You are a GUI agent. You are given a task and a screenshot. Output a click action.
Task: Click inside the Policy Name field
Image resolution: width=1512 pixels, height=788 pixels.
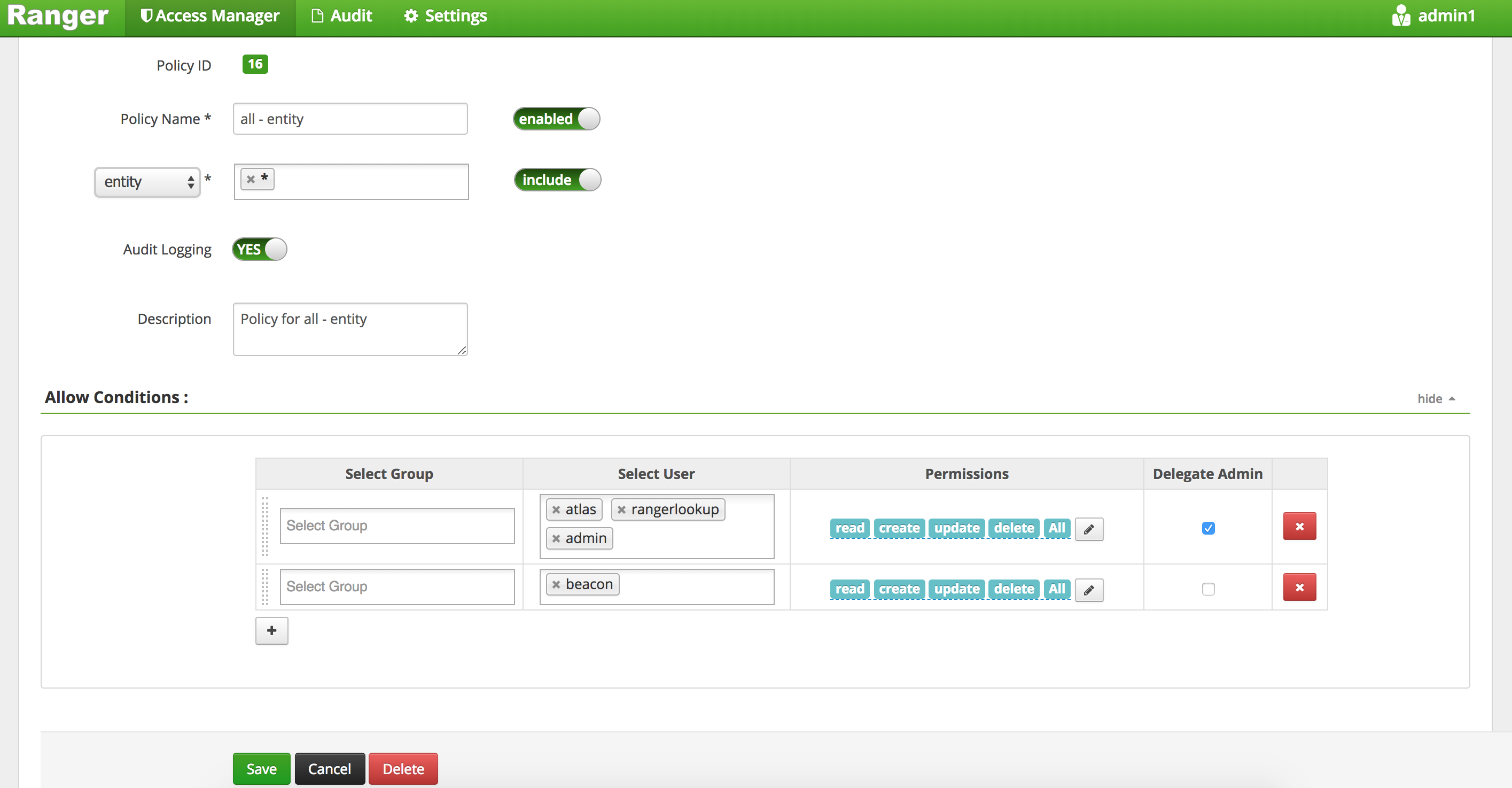(x=350, y=119)
